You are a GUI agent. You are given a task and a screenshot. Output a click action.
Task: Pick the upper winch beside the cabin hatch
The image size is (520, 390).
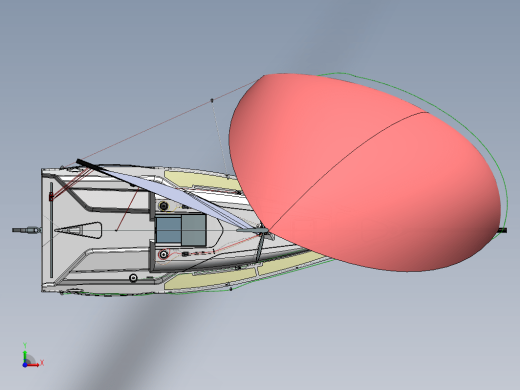pos(164,206)
